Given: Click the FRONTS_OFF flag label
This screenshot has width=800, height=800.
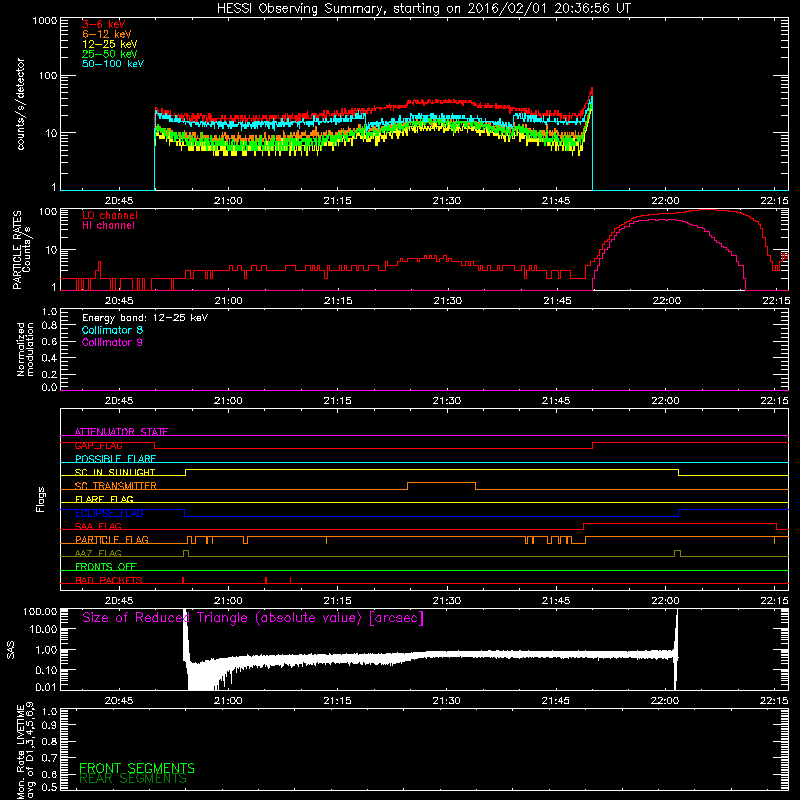Looking at the screenshot, I should (106, 567).
